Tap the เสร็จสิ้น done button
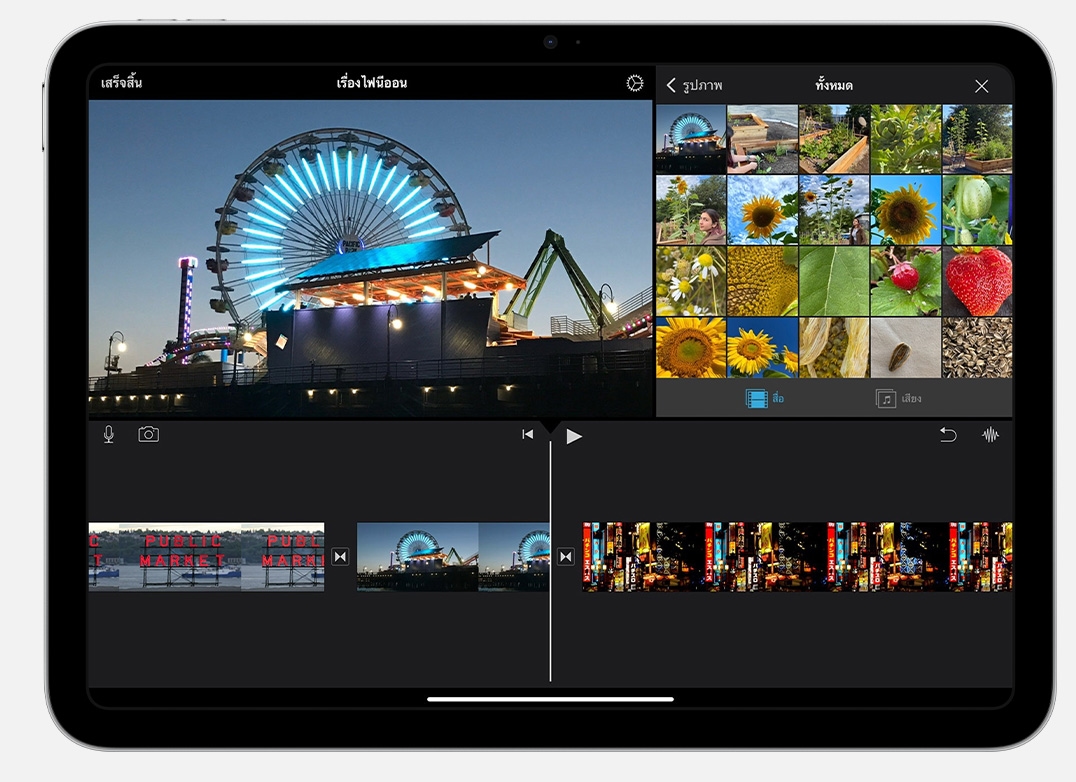The height and width of the screenshot is (782, 1076). [x=121, y=83]
